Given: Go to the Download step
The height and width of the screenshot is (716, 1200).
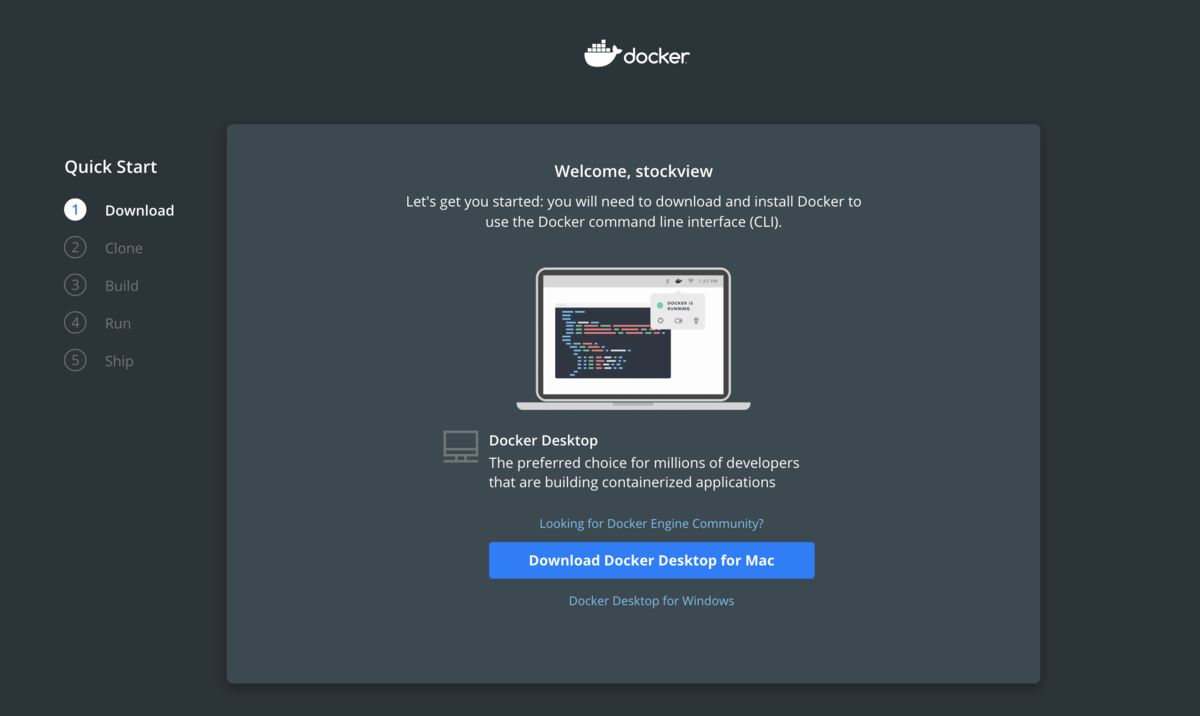Looking at the screenshot, I should pos(139,210).
